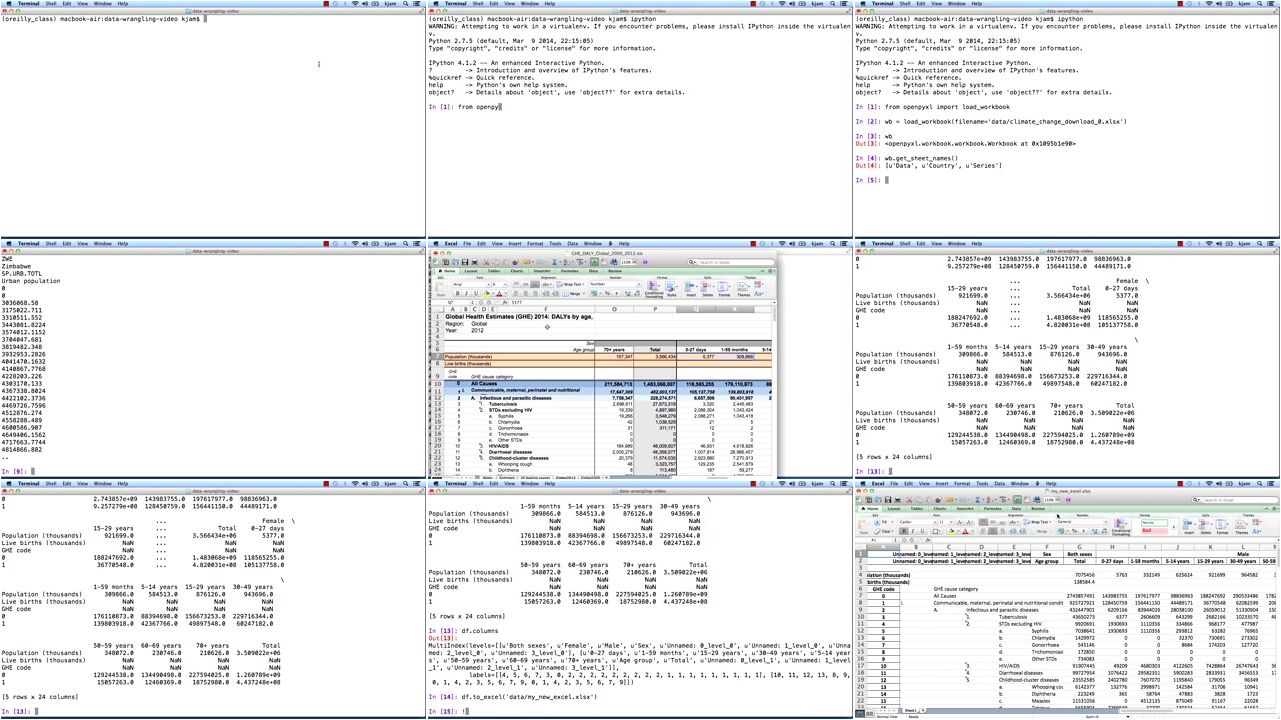Image resolution: width=1281 pixels, height=720 pixels.
Task: Apply Normal cell style in my_new_excel.xlsx
Action: point(1154,522)
